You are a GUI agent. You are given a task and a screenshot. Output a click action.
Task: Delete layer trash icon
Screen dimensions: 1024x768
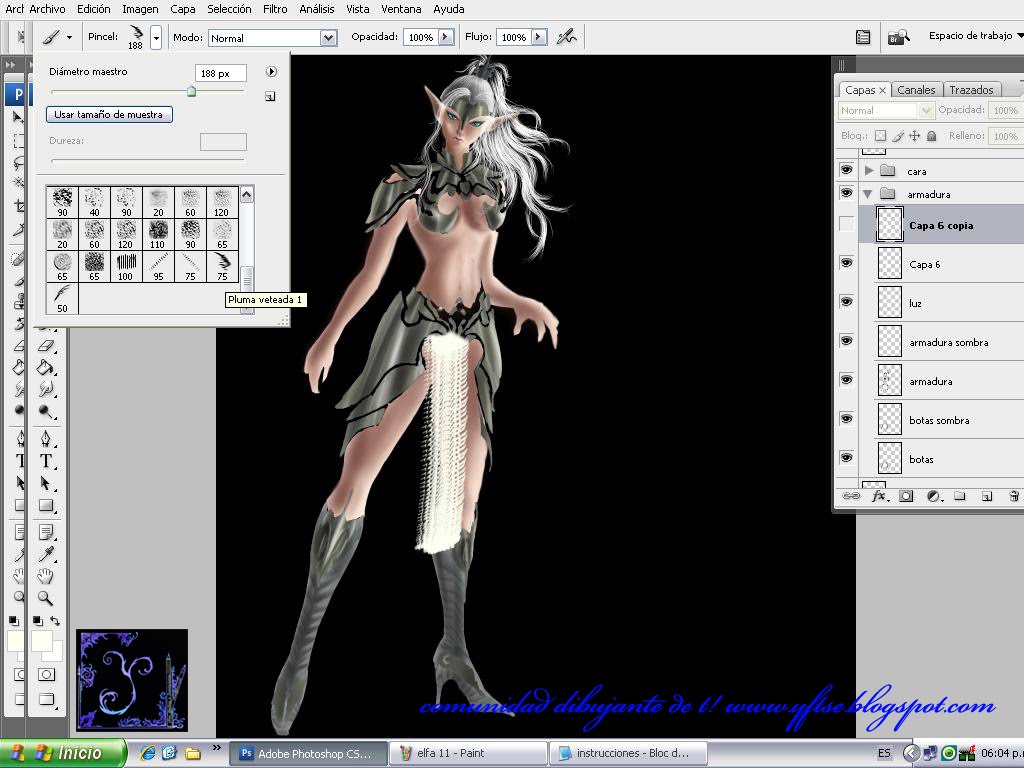(1014, 496)
